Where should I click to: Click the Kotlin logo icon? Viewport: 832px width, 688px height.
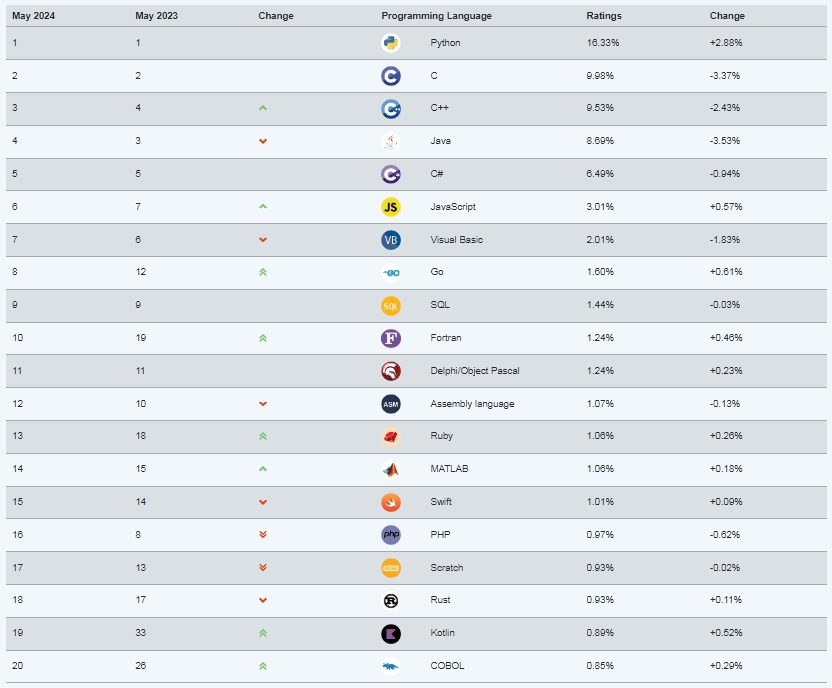point(391,633)
